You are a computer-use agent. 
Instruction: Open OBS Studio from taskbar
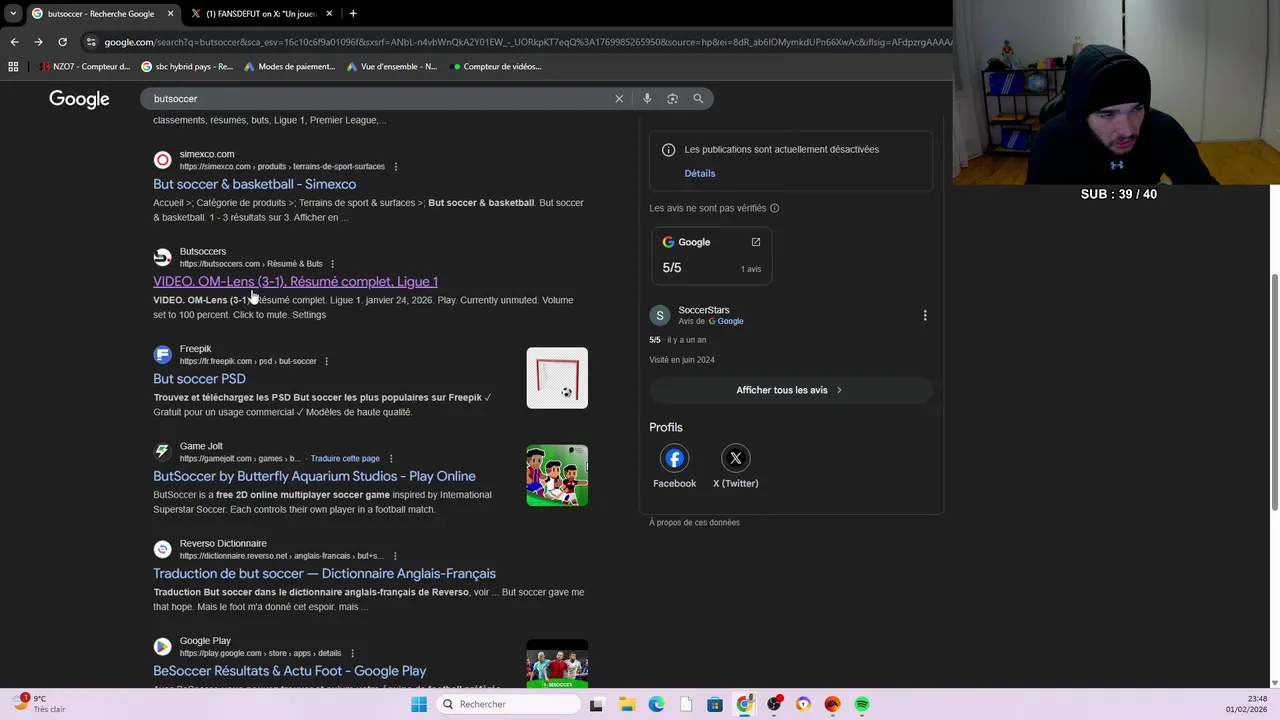pyautogui.click(x=774, y=704)
